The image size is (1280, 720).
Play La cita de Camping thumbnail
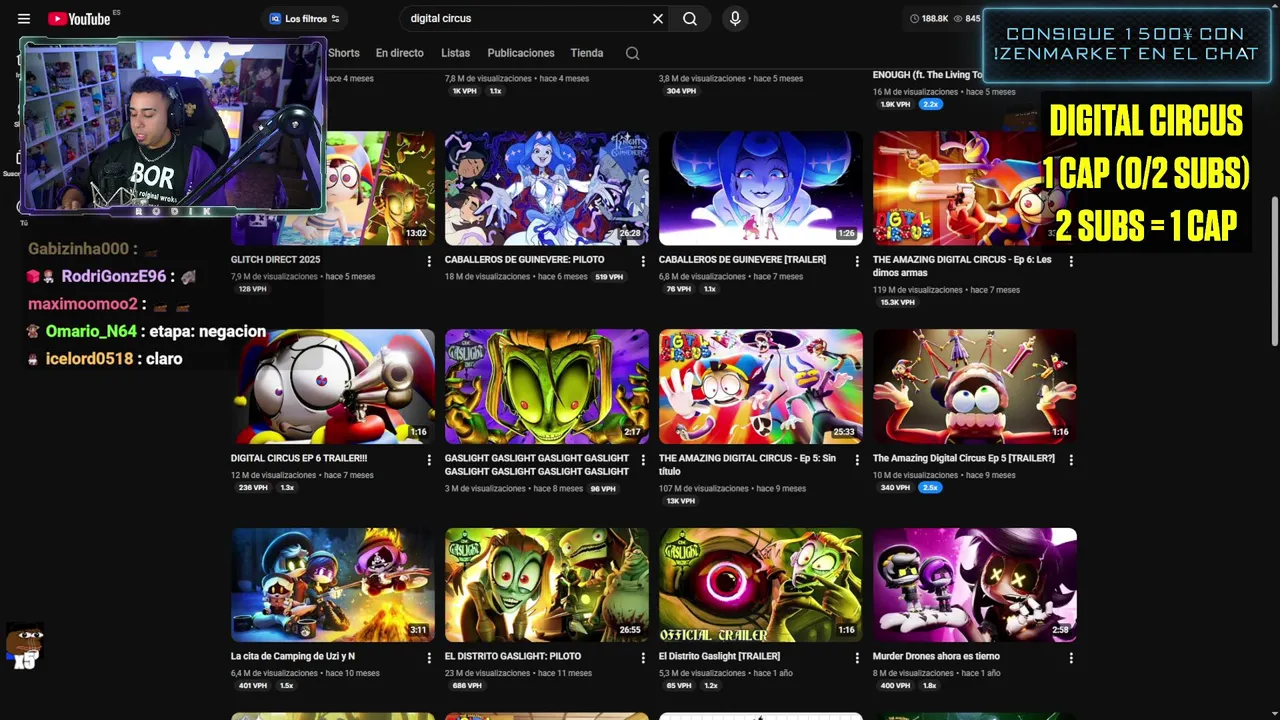pyautogui.click(x=333, y=585)
